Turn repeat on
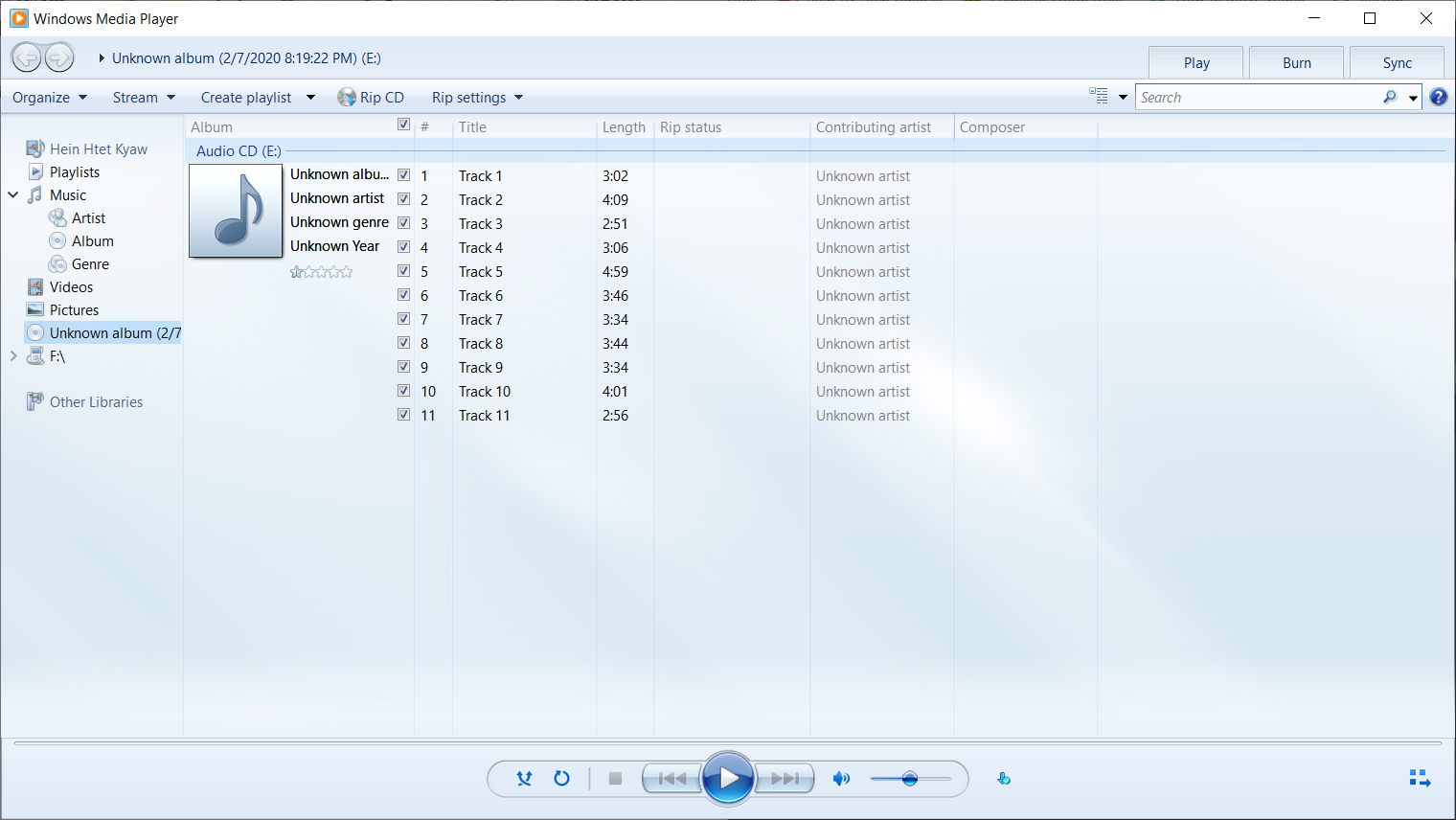The width and height of the screenshot is (1456, 820). click(x=562, y=779)
